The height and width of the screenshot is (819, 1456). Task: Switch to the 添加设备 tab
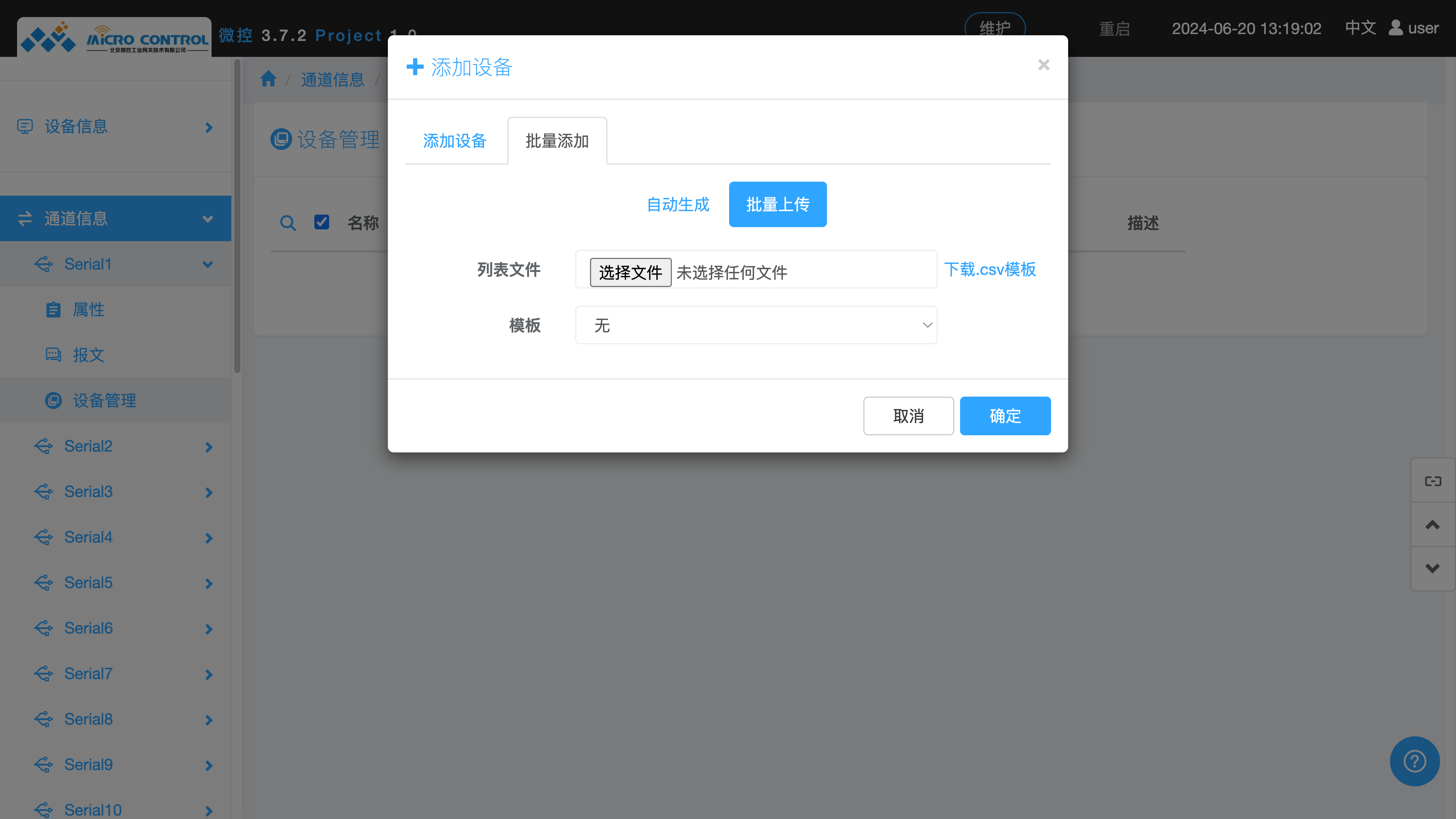(x=455, y=141)
